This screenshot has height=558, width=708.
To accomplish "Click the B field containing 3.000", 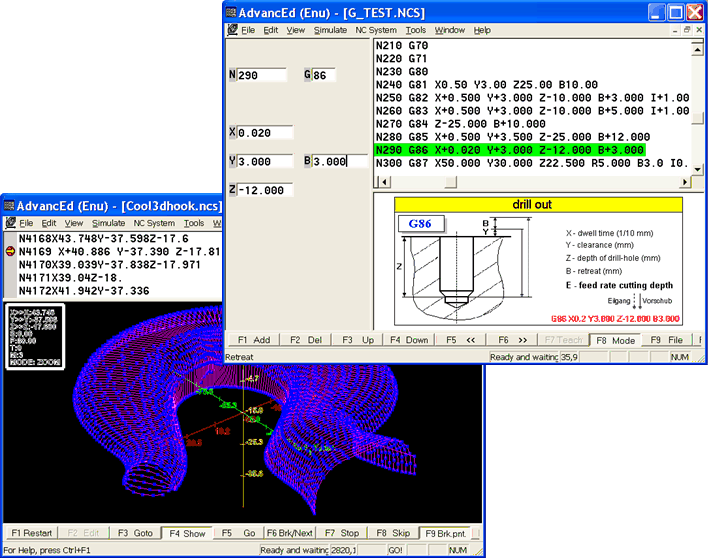I will pyautogui.click(x=340, y=162).
